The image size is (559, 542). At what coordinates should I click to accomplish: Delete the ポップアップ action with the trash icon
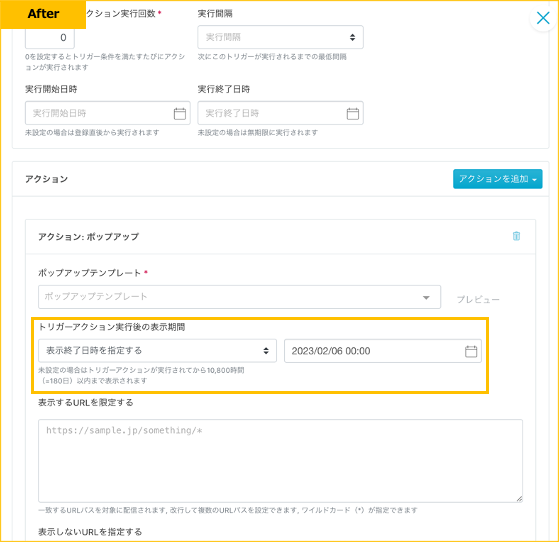pos(516,236)
